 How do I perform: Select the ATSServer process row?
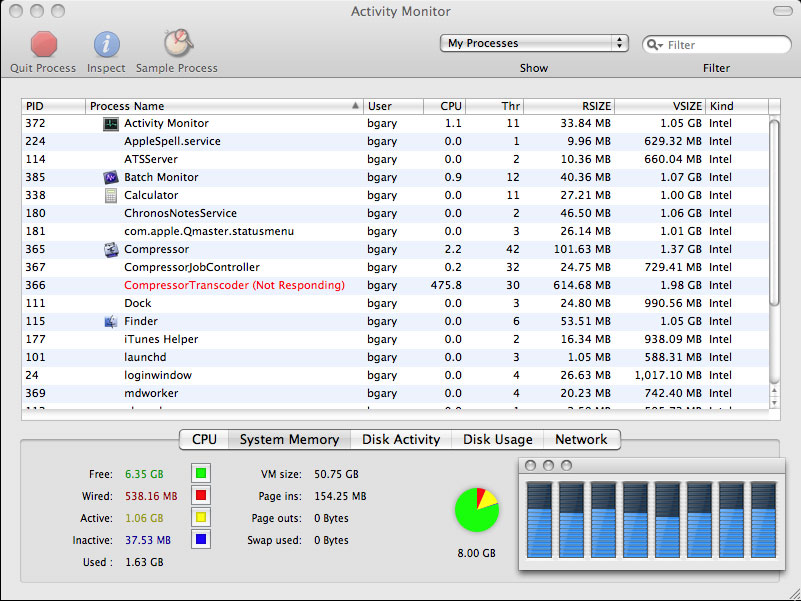pos(395,159)
